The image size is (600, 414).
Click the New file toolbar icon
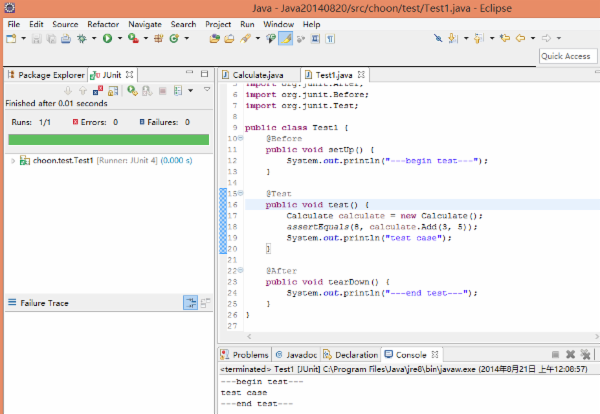coord(10,38)
